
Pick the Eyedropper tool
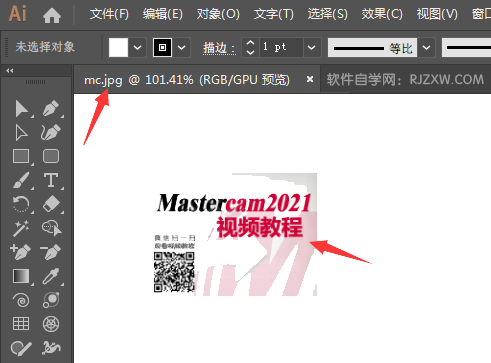coord(51,276)
